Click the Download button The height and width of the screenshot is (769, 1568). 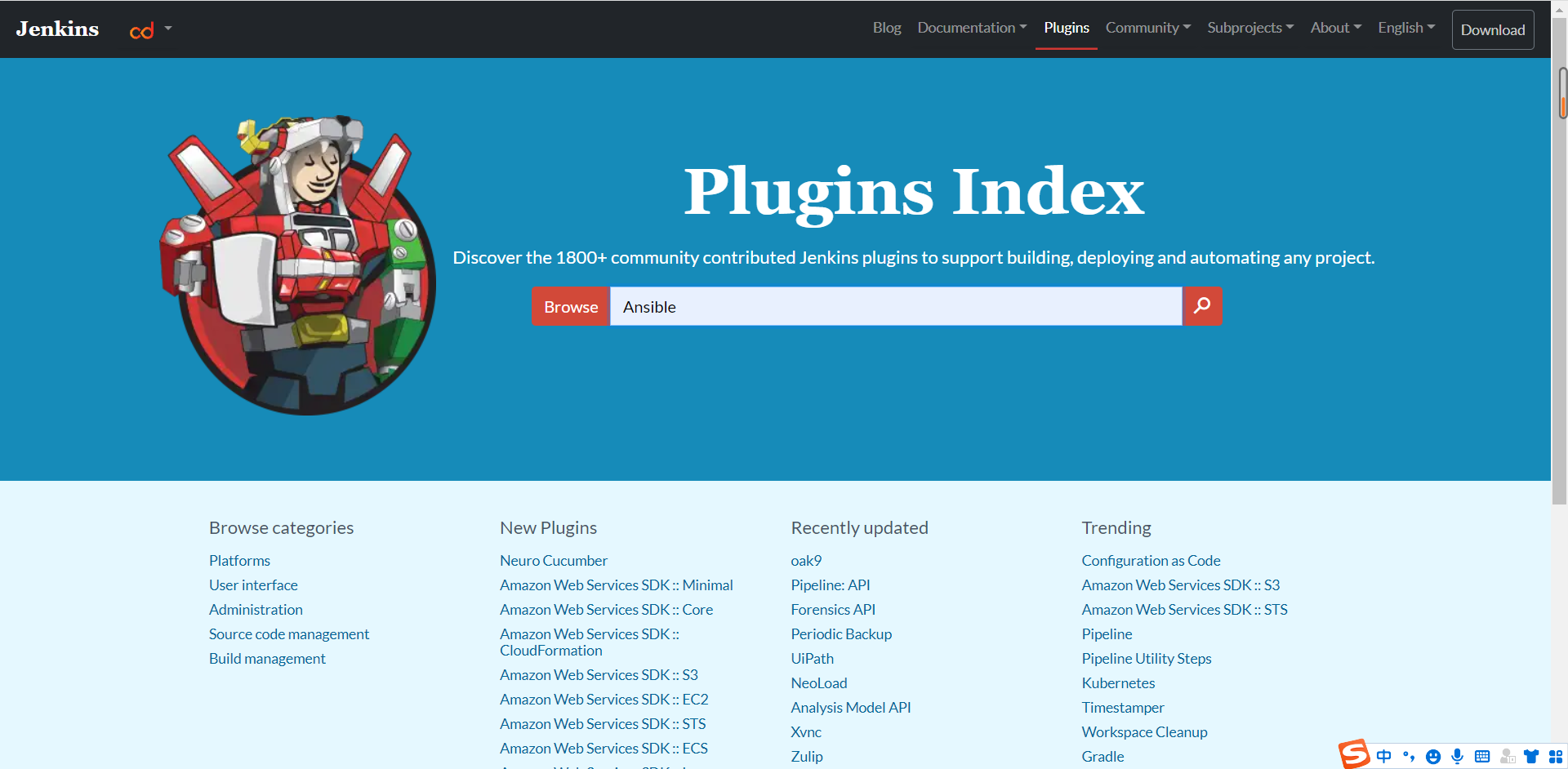click(1493, 29)
